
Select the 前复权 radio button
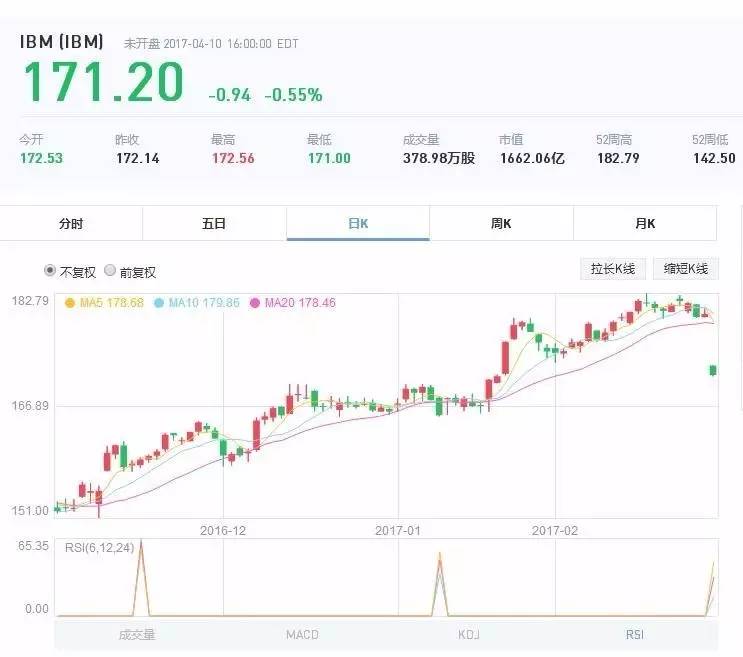(x=110, y=270)
